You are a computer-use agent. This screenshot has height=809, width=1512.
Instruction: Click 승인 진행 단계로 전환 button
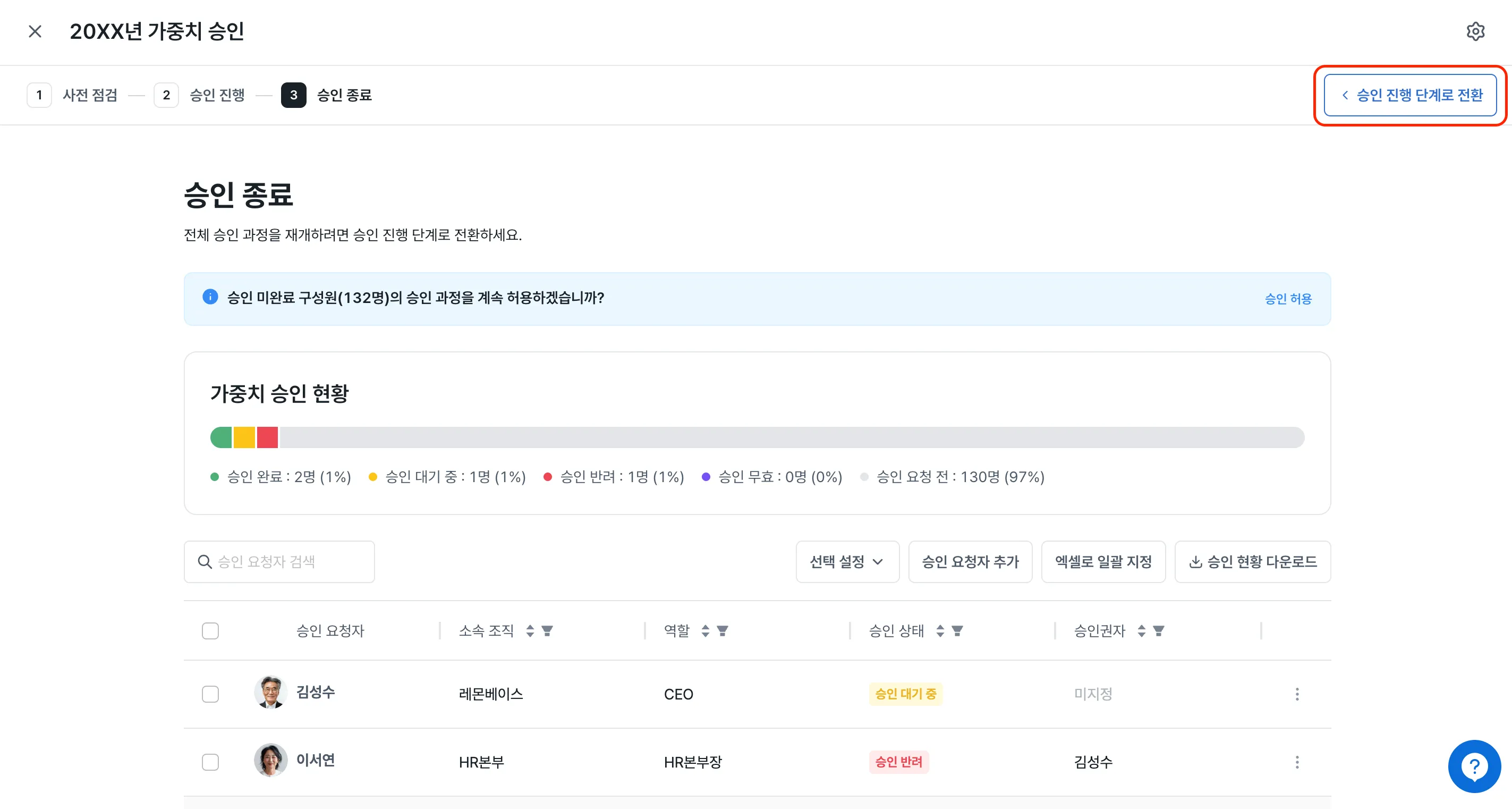coord(1410,95)
